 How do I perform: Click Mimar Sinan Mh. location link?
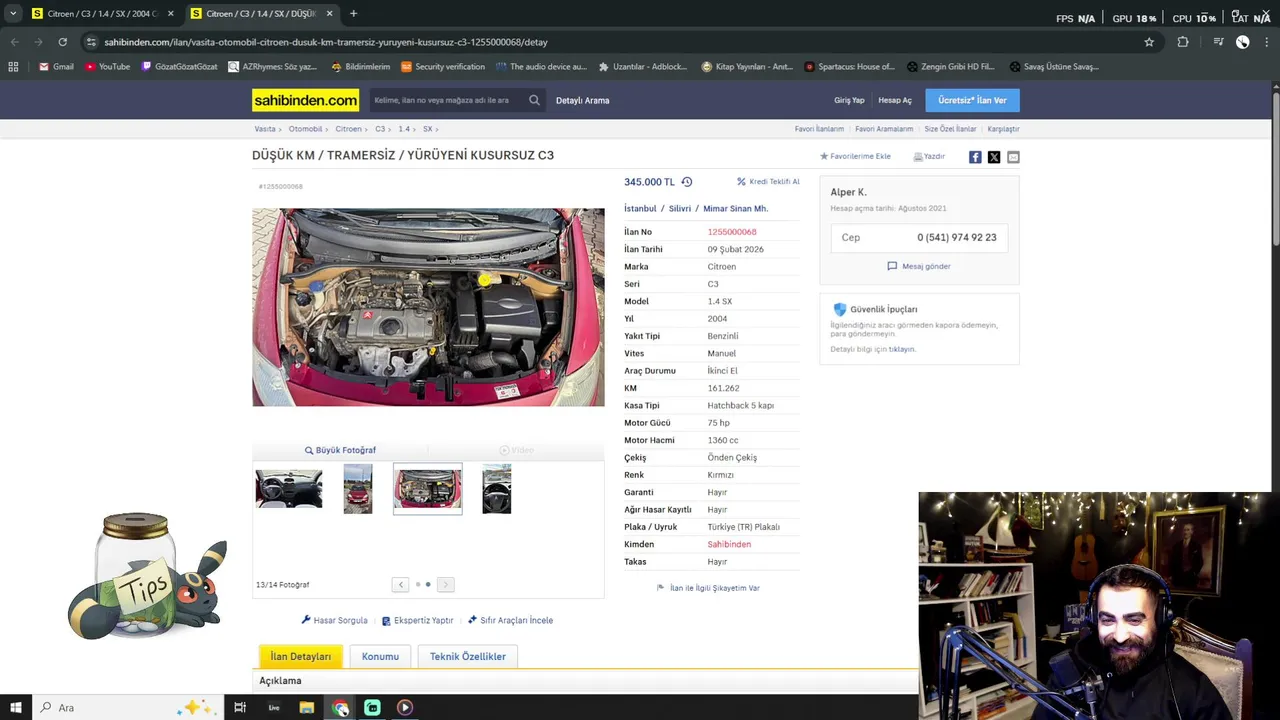735,209
